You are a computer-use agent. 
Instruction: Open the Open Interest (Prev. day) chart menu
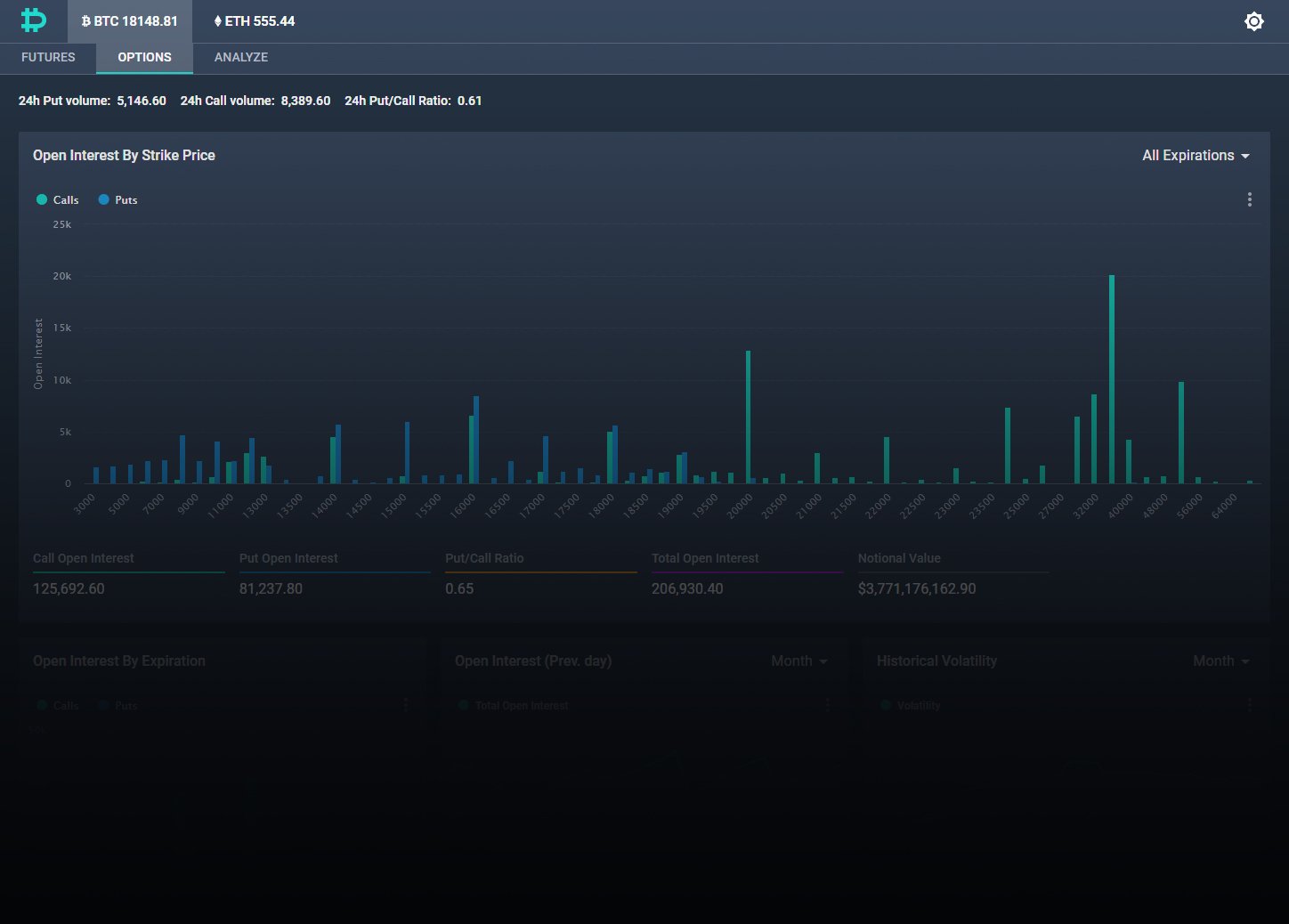[x=828, y=705]
